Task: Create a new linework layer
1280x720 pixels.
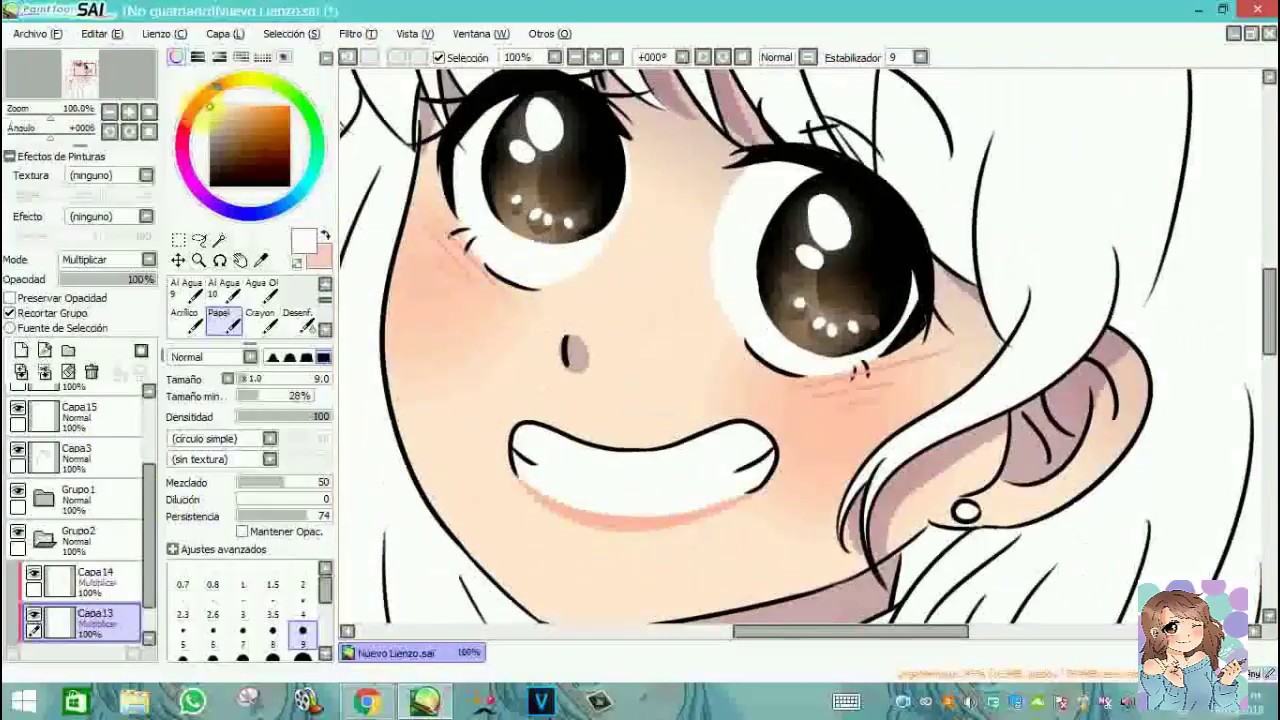Action: point(45,351)
